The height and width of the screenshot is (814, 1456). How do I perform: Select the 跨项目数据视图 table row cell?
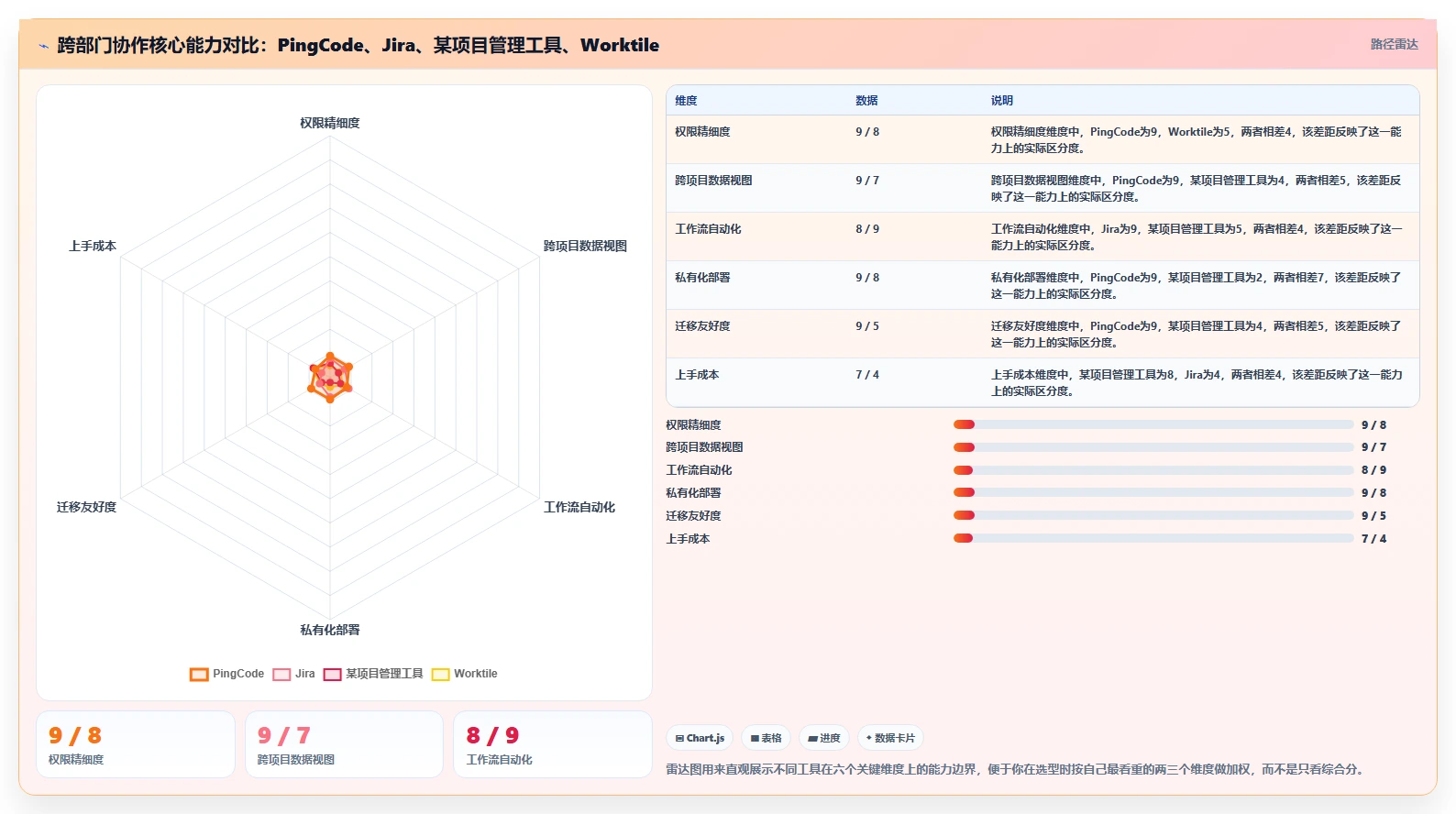(x=713, y=181)
